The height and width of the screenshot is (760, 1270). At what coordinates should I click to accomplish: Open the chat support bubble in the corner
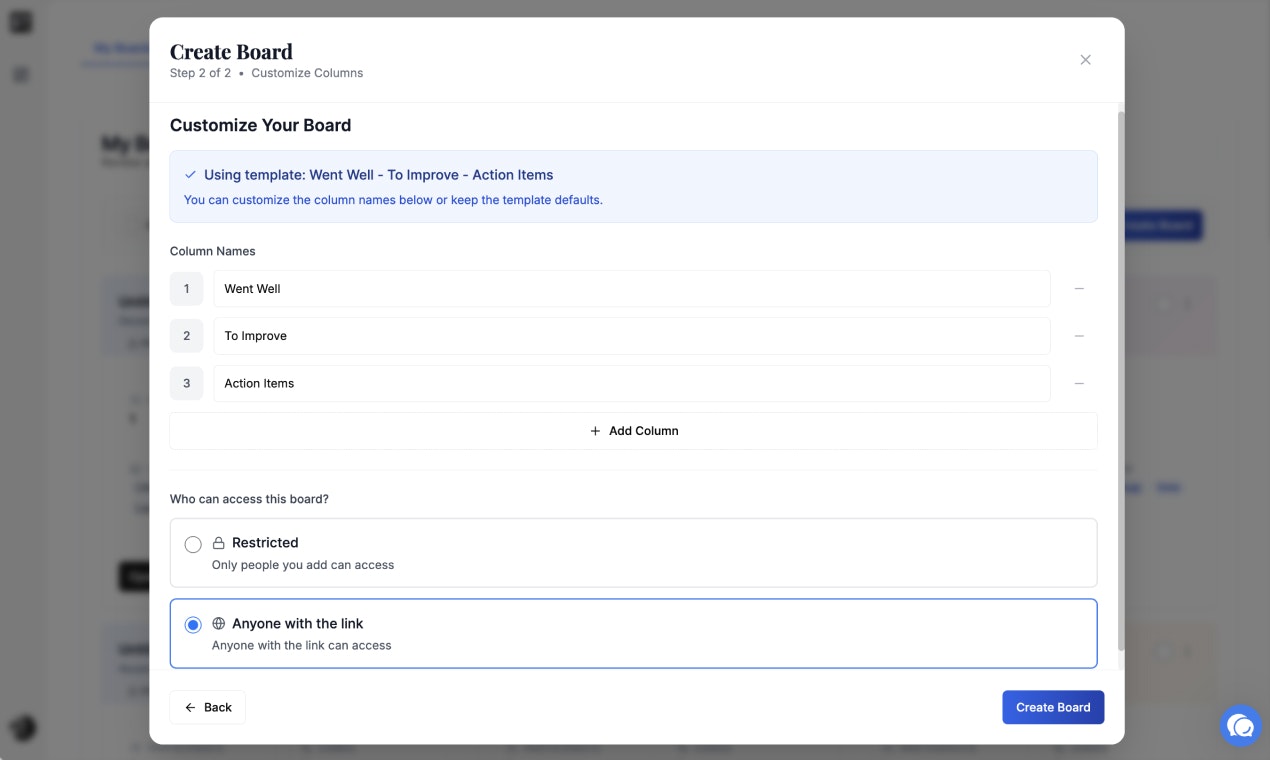pyautogui.click(x=1241, y=725)
